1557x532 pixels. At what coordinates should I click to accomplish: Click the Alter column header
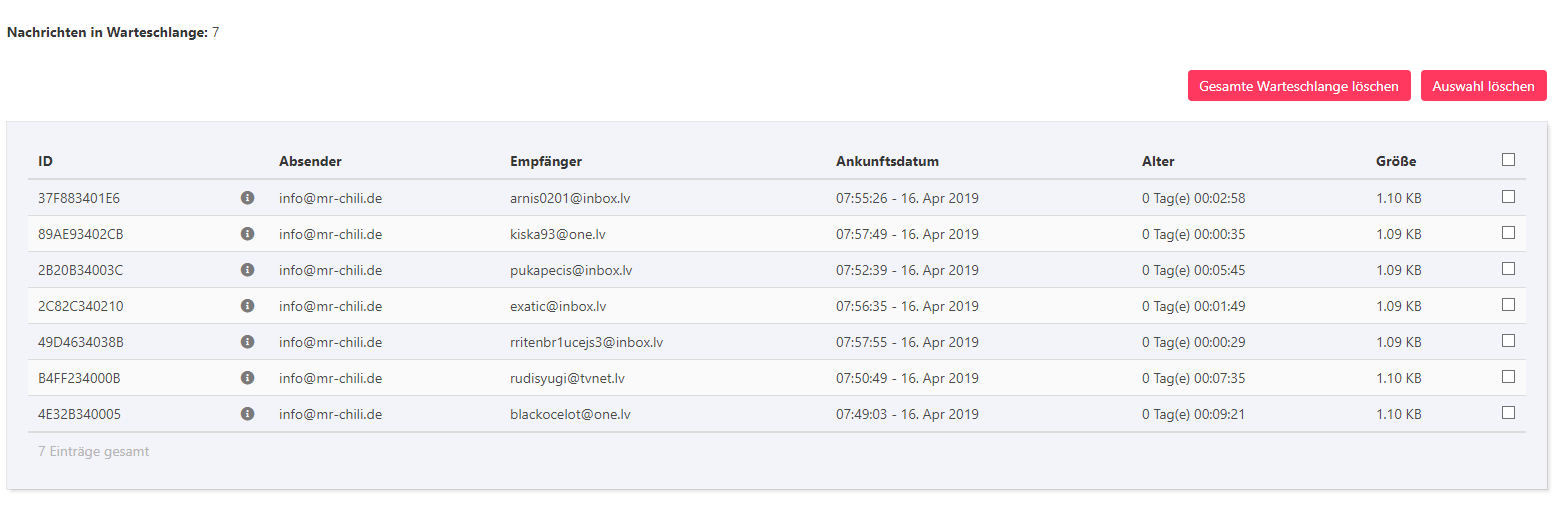1158,162
